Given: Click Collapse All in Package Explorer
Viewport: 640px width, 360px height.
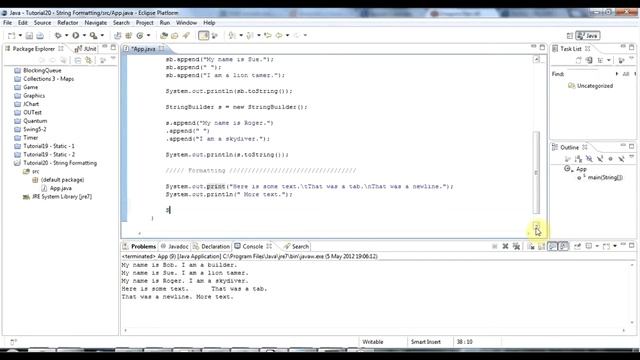Looking at the screenshot, I should 78,60.
